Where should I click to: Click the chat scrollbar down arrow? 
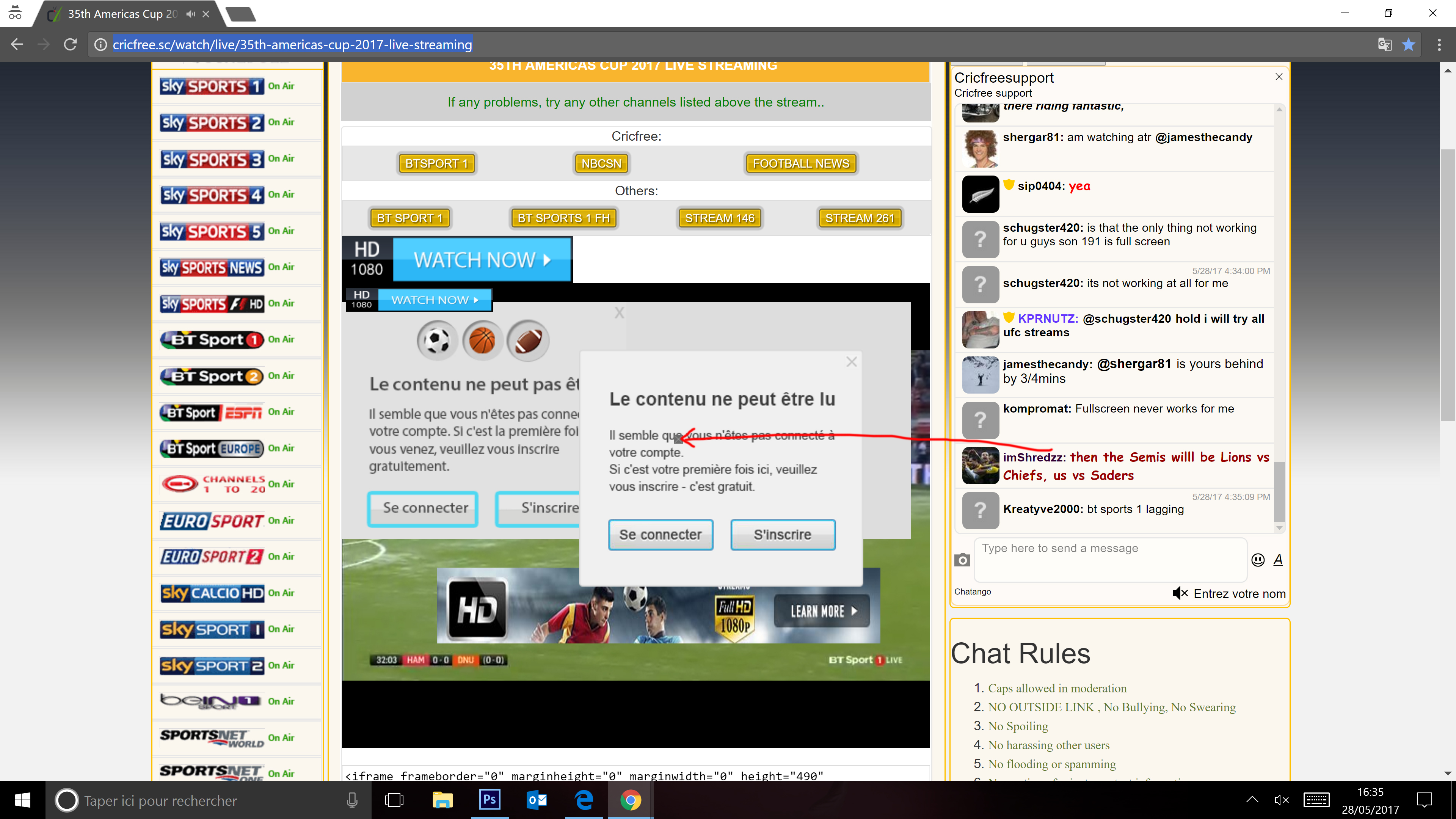point(1279,529)
